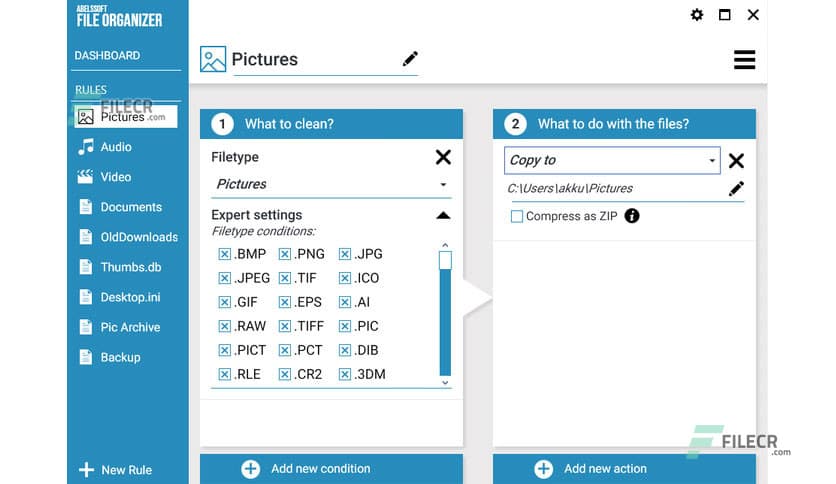Show info about Compress as ZIP

(632, 216)
